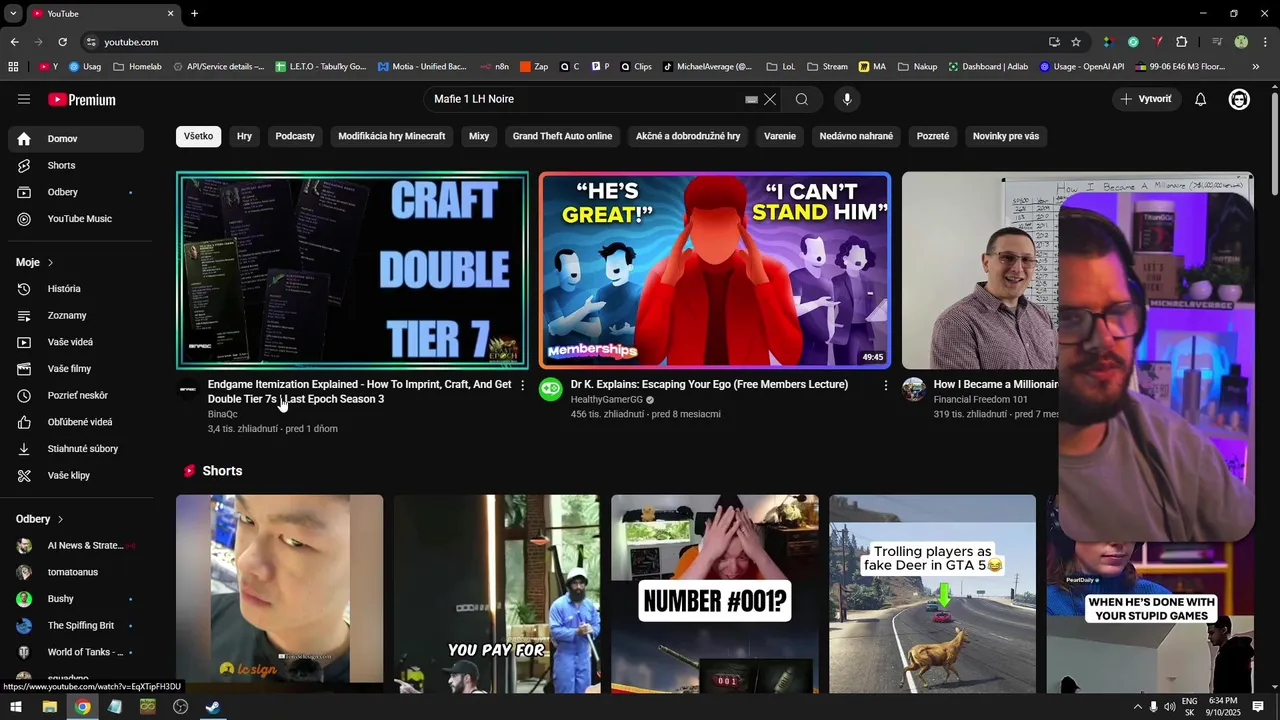Clear the search box with X icon
1280x720 pixels.
click(x=770, y=99)
